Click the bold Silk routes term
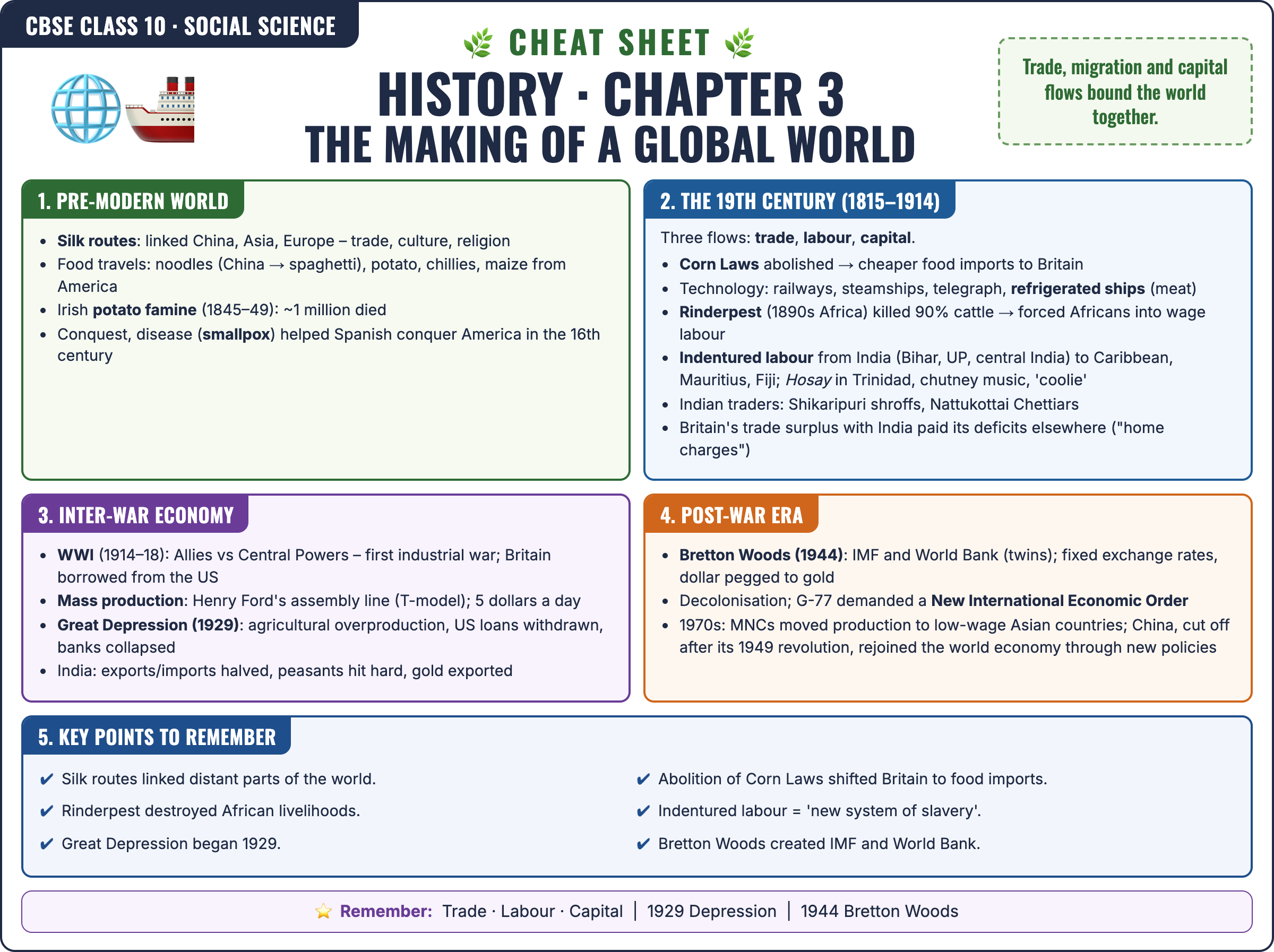 pos(96,241)
